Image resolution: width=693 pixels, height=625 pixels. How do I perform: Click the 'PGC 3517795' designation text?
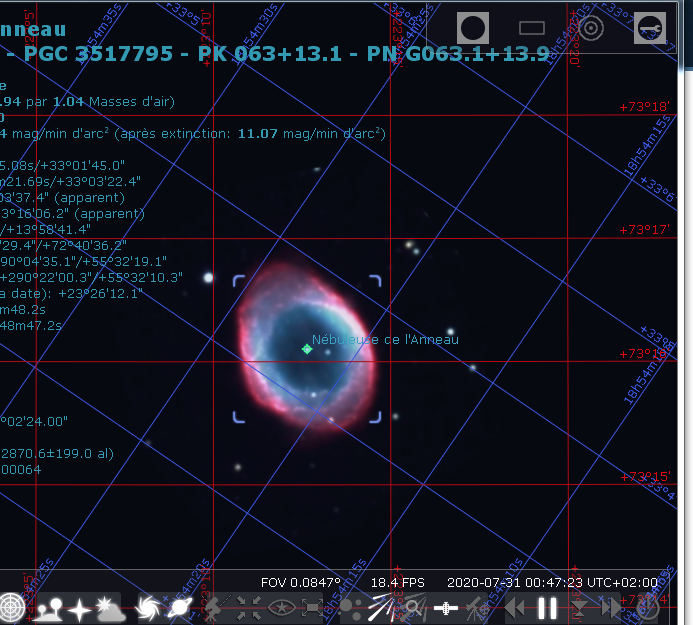(98, 54)
